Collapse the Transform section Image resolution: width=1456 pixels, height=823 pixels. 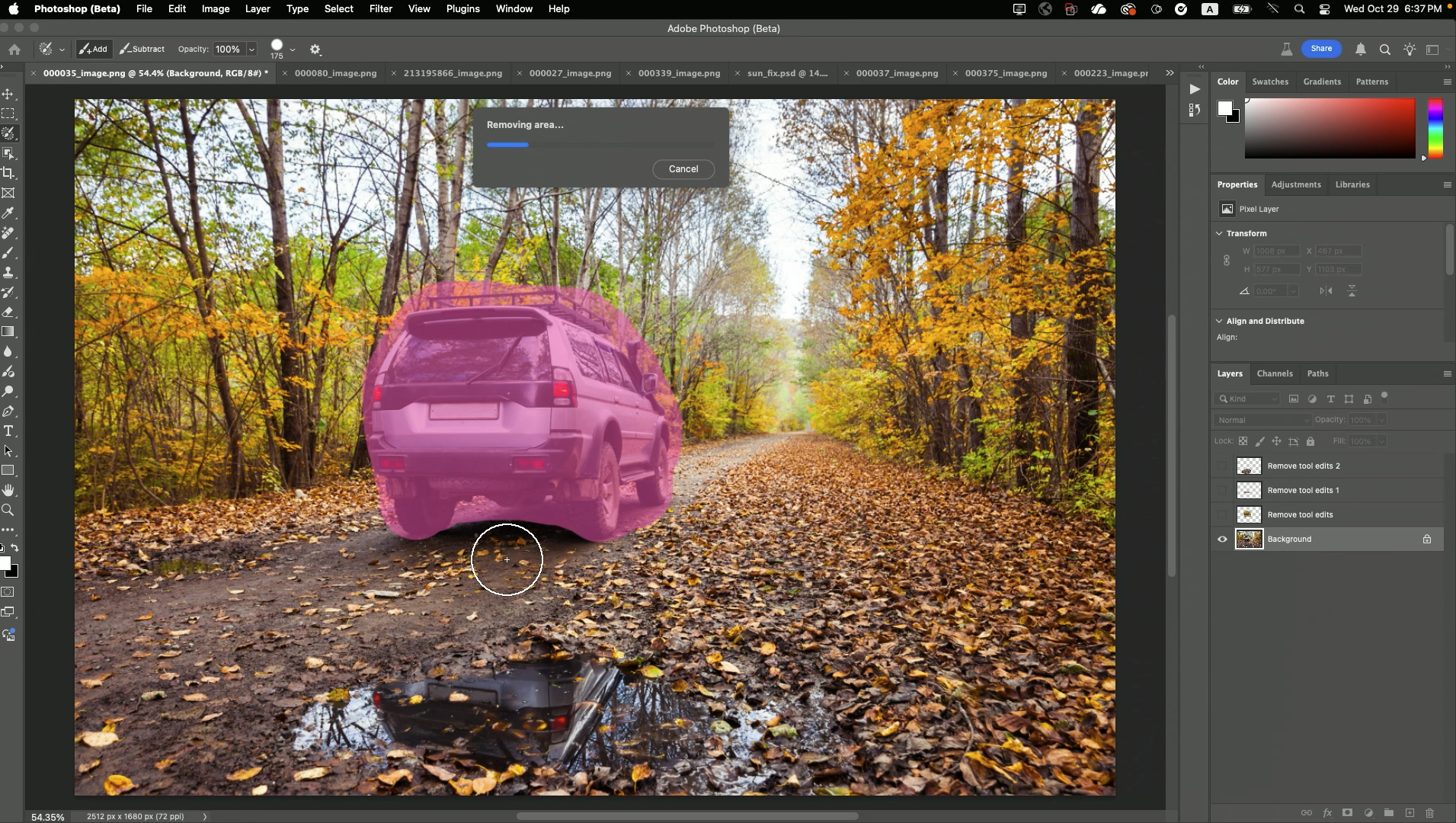click(1219, 234)
